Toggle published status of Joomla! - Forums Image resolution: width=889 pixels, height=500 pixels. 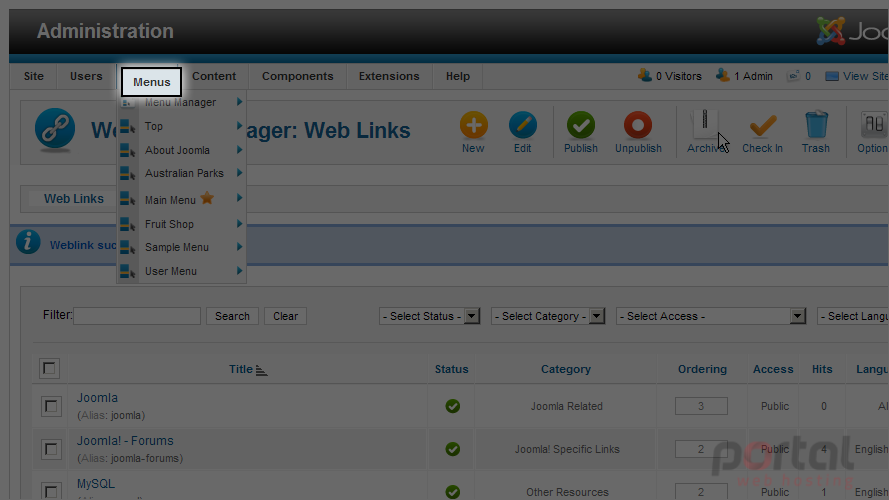point(452,449)
